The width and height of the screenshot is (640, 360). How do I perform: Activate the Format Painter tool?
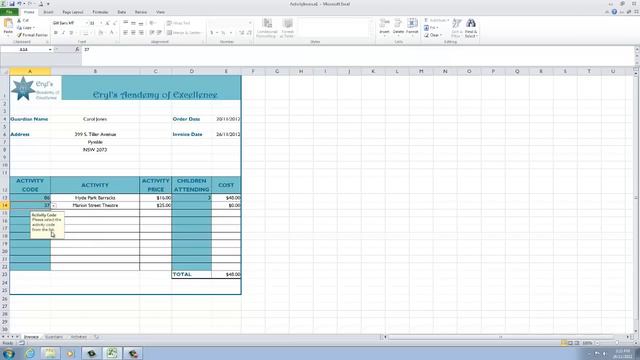32,35
